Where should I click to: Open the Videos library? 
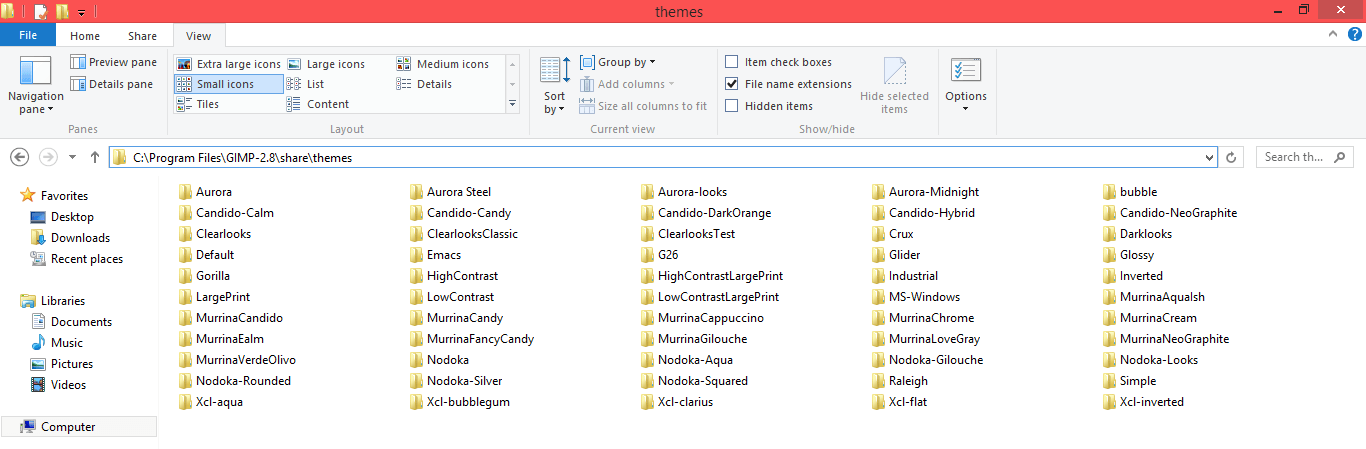pos(69,385)
